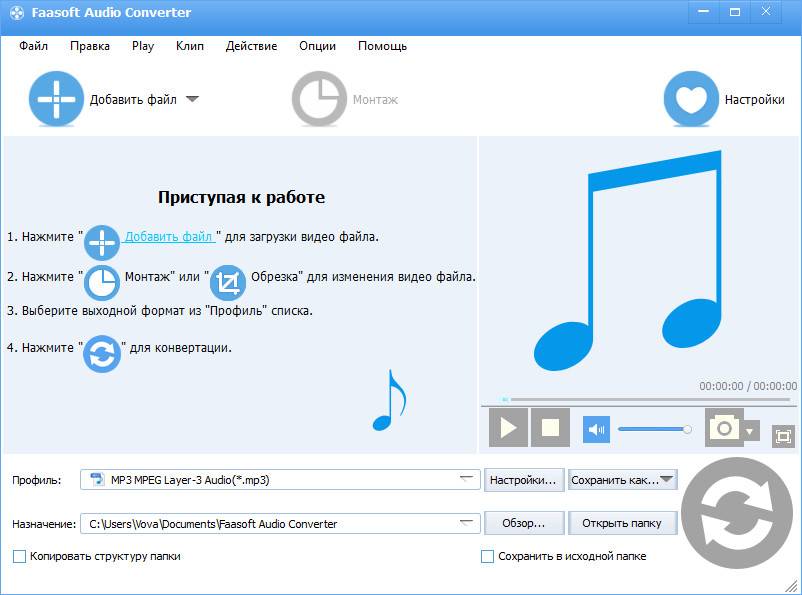Enable Копировать структуру папки checkbox
The image size is (802, 595).
tap(19, 556)
